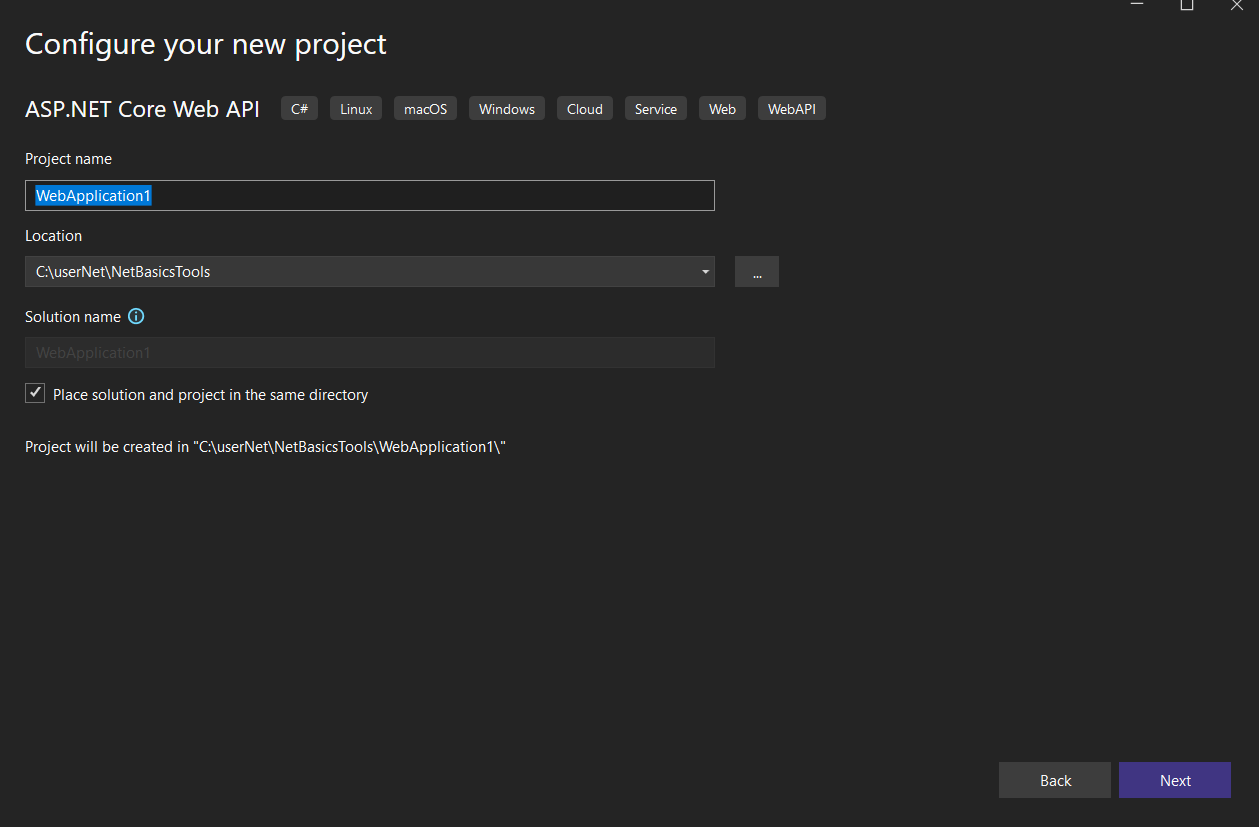Minimize the dialog window
The image size is (1259, 827).
1137,5
